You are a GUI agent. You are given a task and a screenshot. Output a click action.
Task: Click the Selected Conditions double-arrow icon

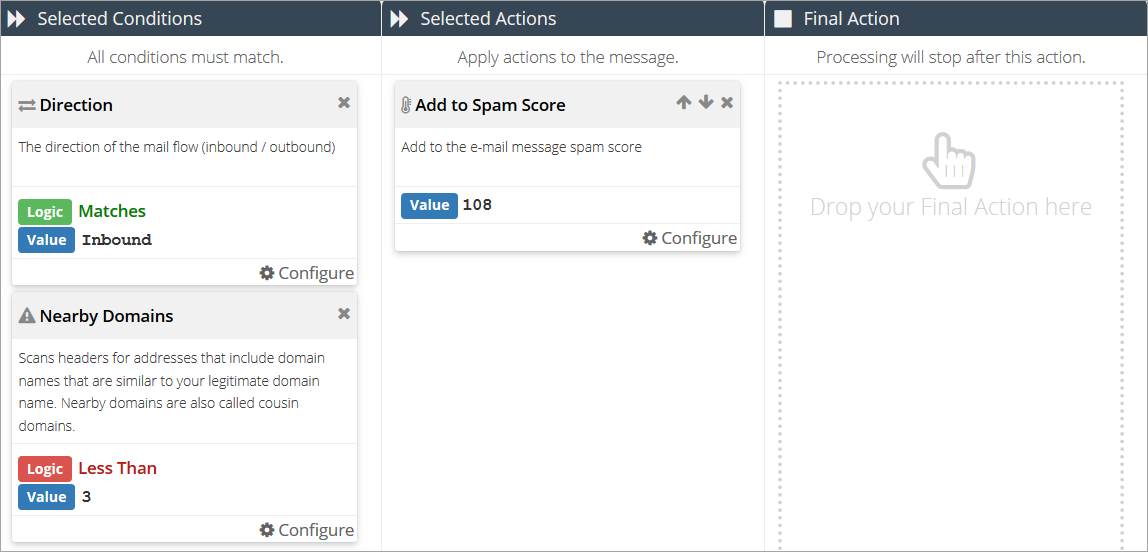point(17,19)
